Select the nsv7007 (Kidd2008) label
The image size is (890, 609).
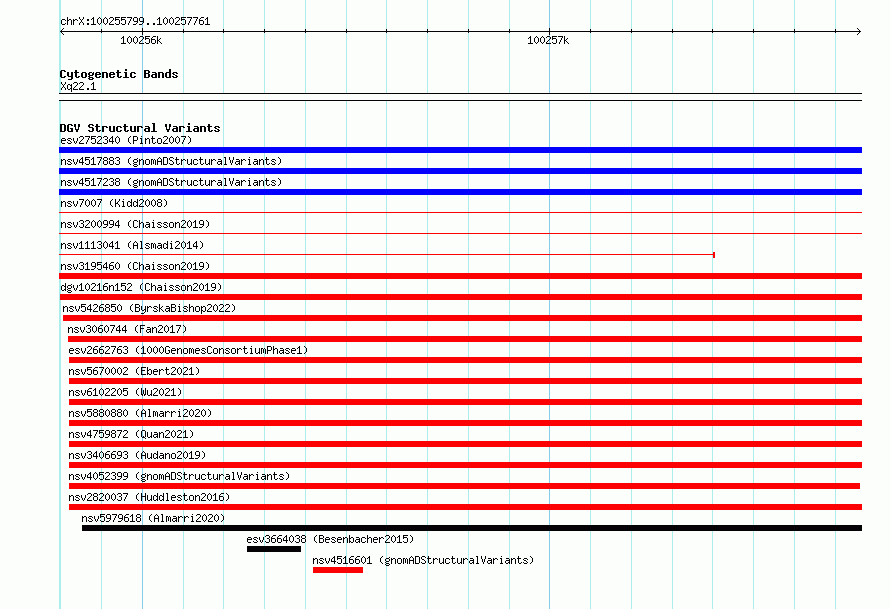coord(114,203)
